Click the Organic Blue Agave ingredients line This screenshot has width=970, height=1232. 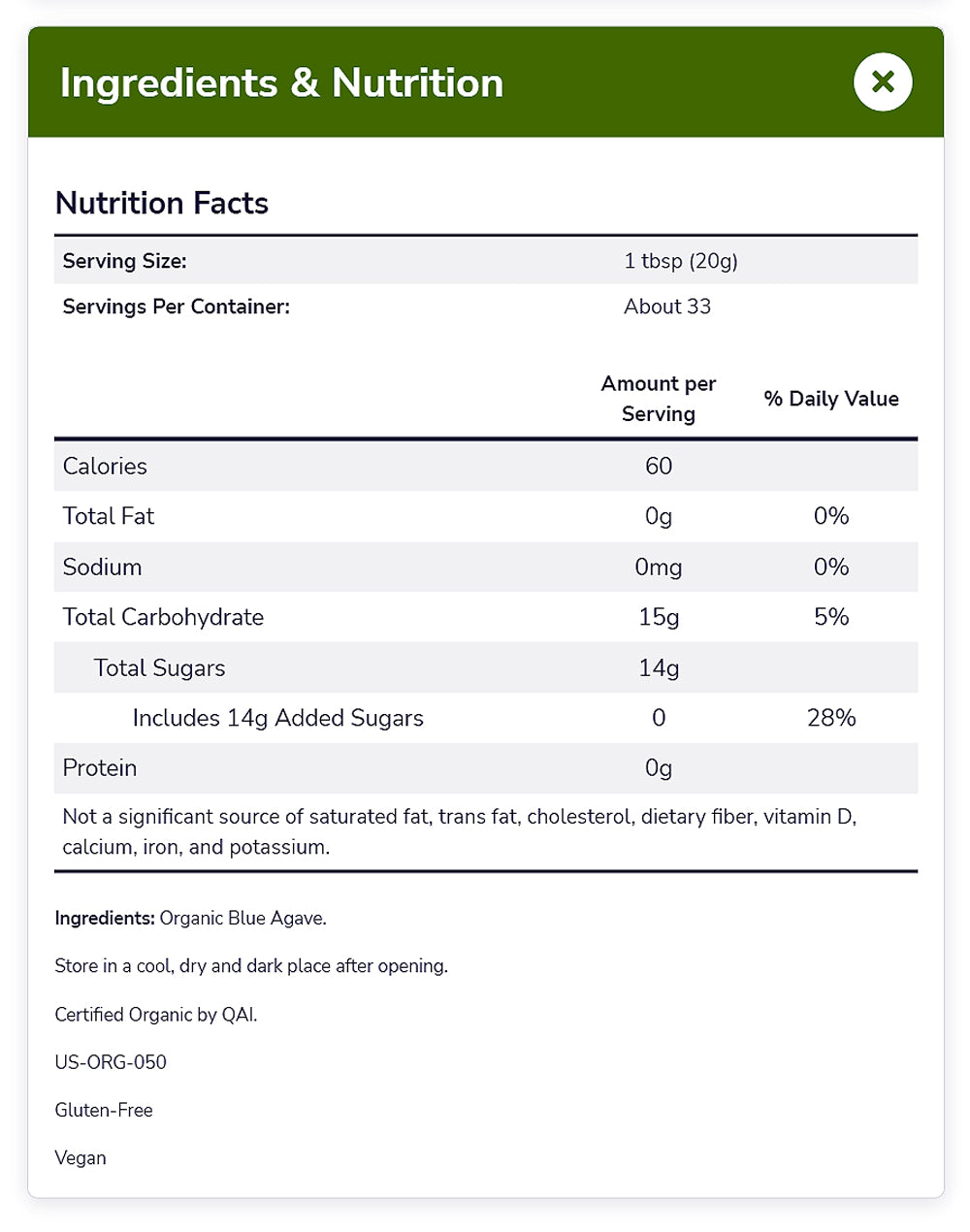[x=191, y=919]
